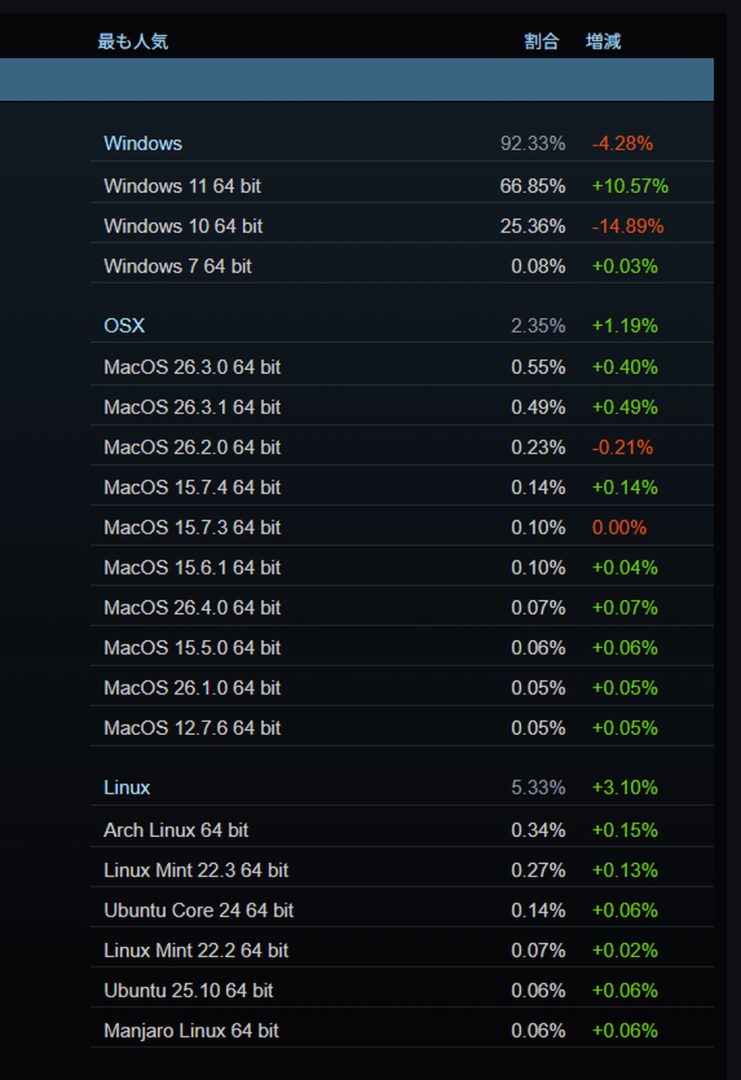Click MacOS 12.7.6 64 bit row
Screen dimensions: 741x1080
click(192, 728)
